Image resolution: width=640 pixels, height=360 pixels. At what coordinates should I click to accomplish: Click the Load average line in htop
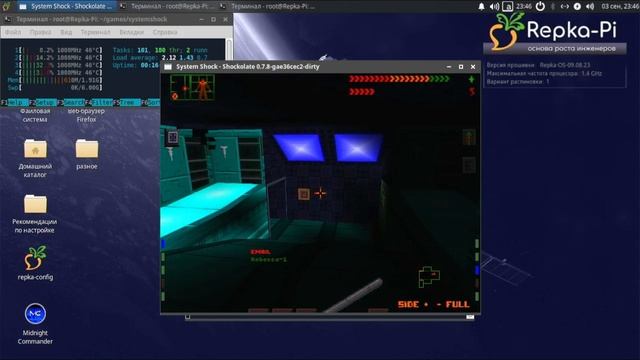pos(160,58)
